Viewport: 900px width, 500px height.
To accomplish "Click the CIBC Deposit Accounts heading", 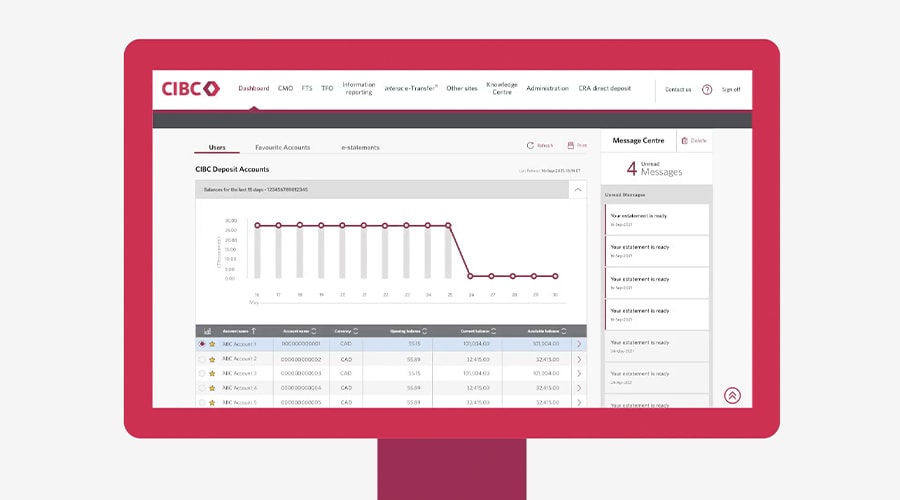I will [232, 169].
